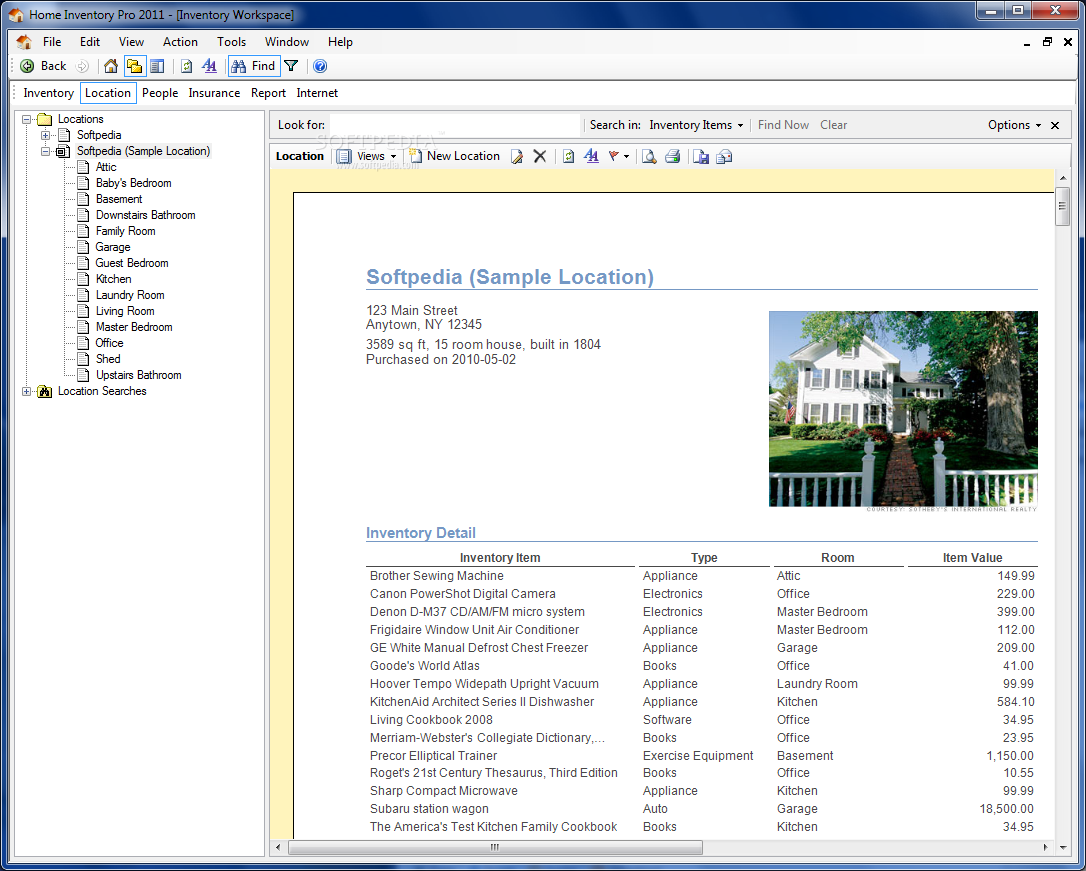Screen dimensions: 1086x871
Task: Select Attic in the locations tree
Action: coord(106,167)
